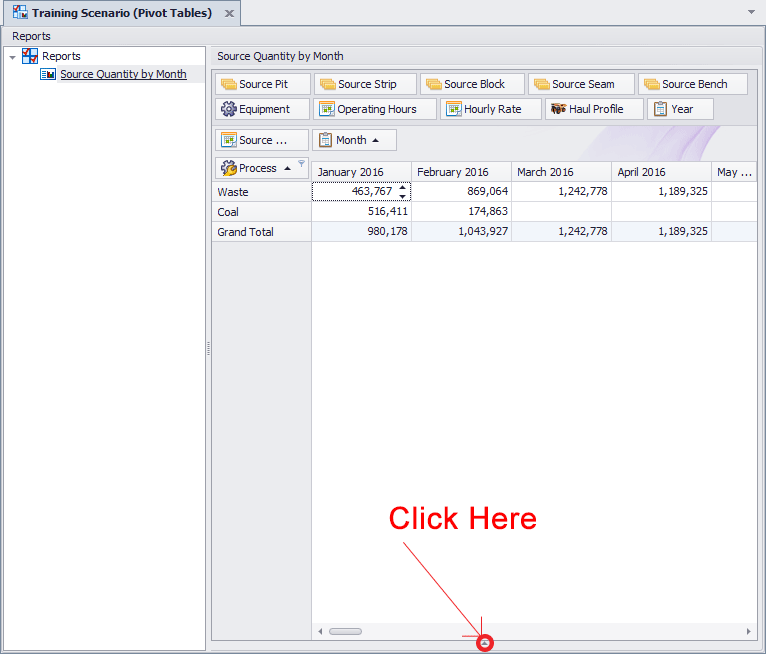The height and width of the screenshot is (654, 766).
Task: Click the Equipment field button
Action: (263, 109)
